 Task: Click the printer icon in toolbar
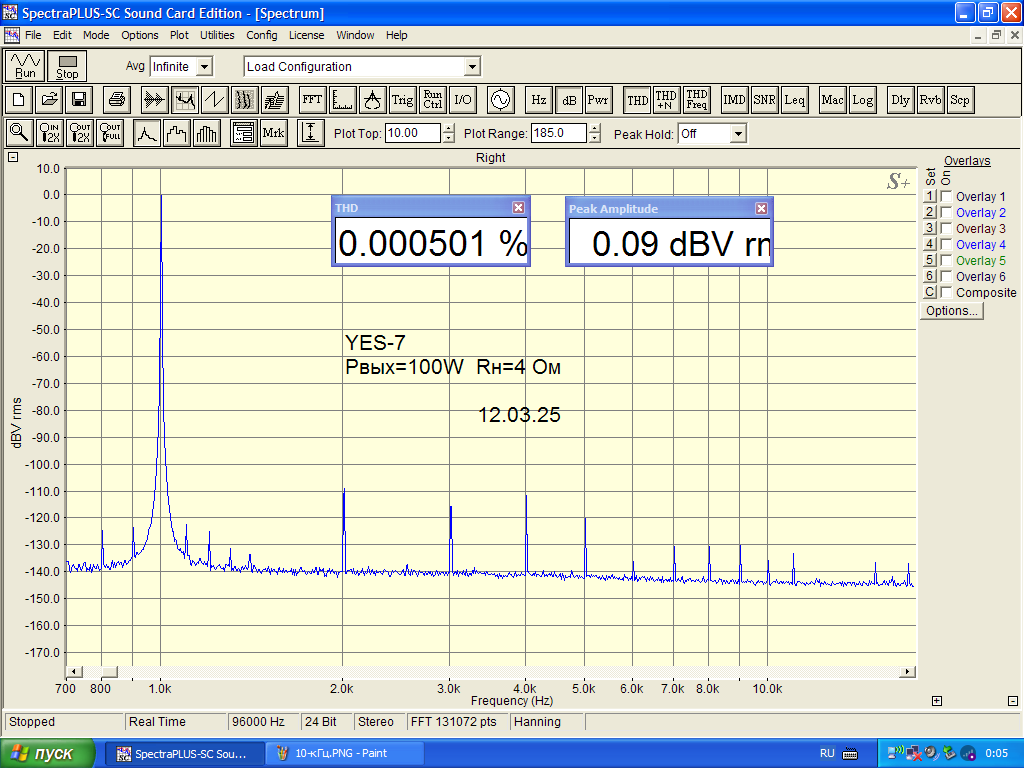tap(117, 100)
